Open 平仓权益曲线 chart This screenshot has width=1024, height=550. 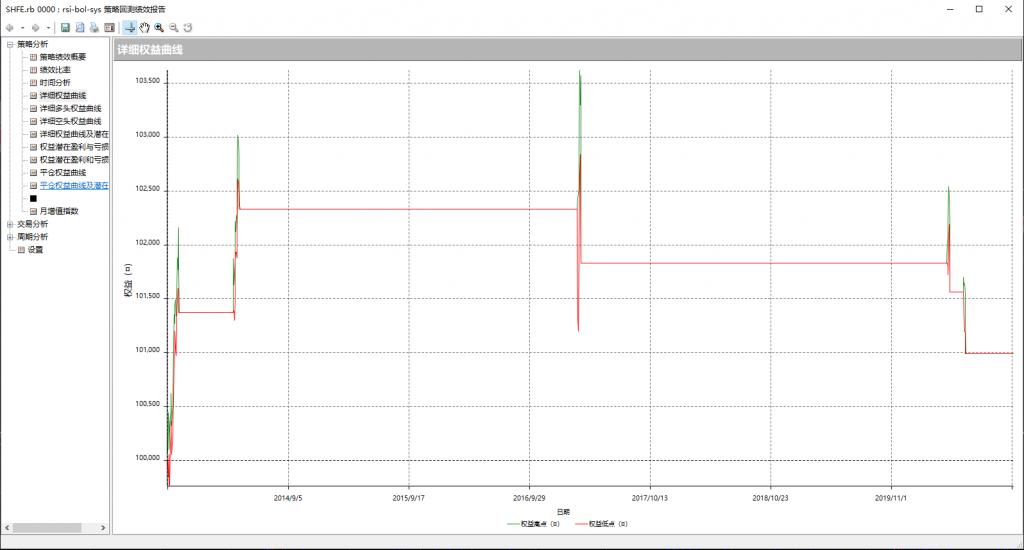[x=63, y=172]
